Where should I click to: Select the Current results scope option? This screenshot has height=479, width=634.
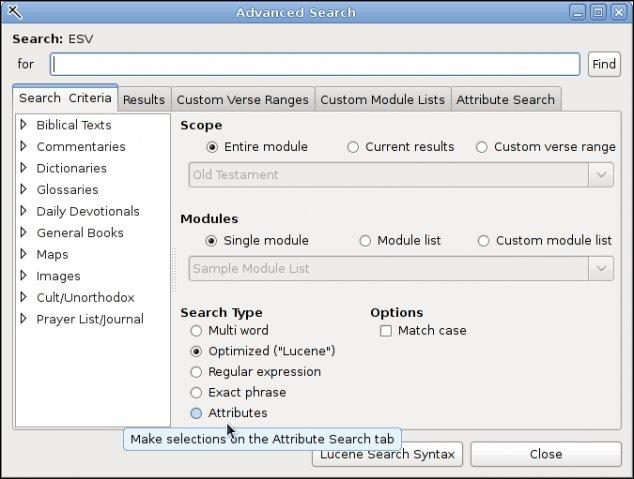(x=353, y=147)
